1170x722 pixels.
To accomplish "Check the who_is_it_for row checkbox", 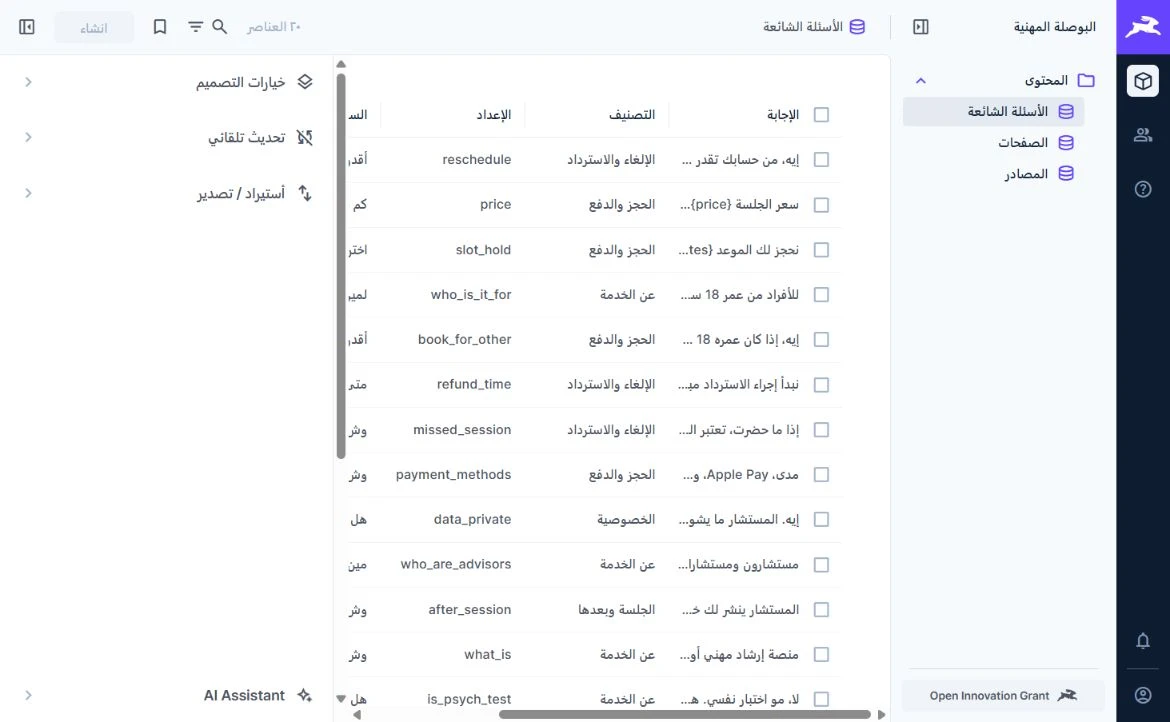I will pyautogui.click(x=822, y=295).
